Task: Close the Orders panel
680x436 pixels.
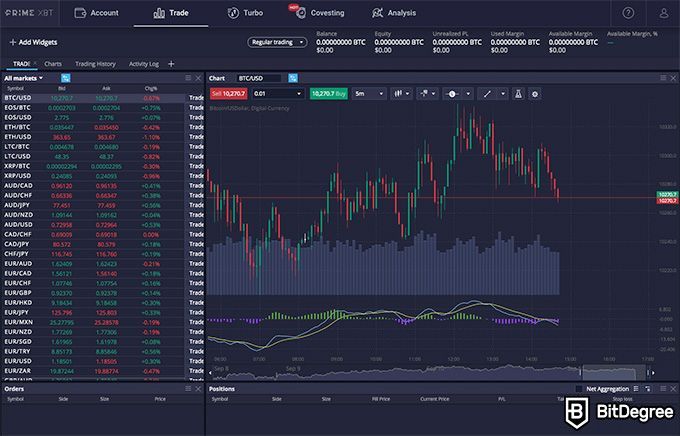Action: (x=198, y=389)
